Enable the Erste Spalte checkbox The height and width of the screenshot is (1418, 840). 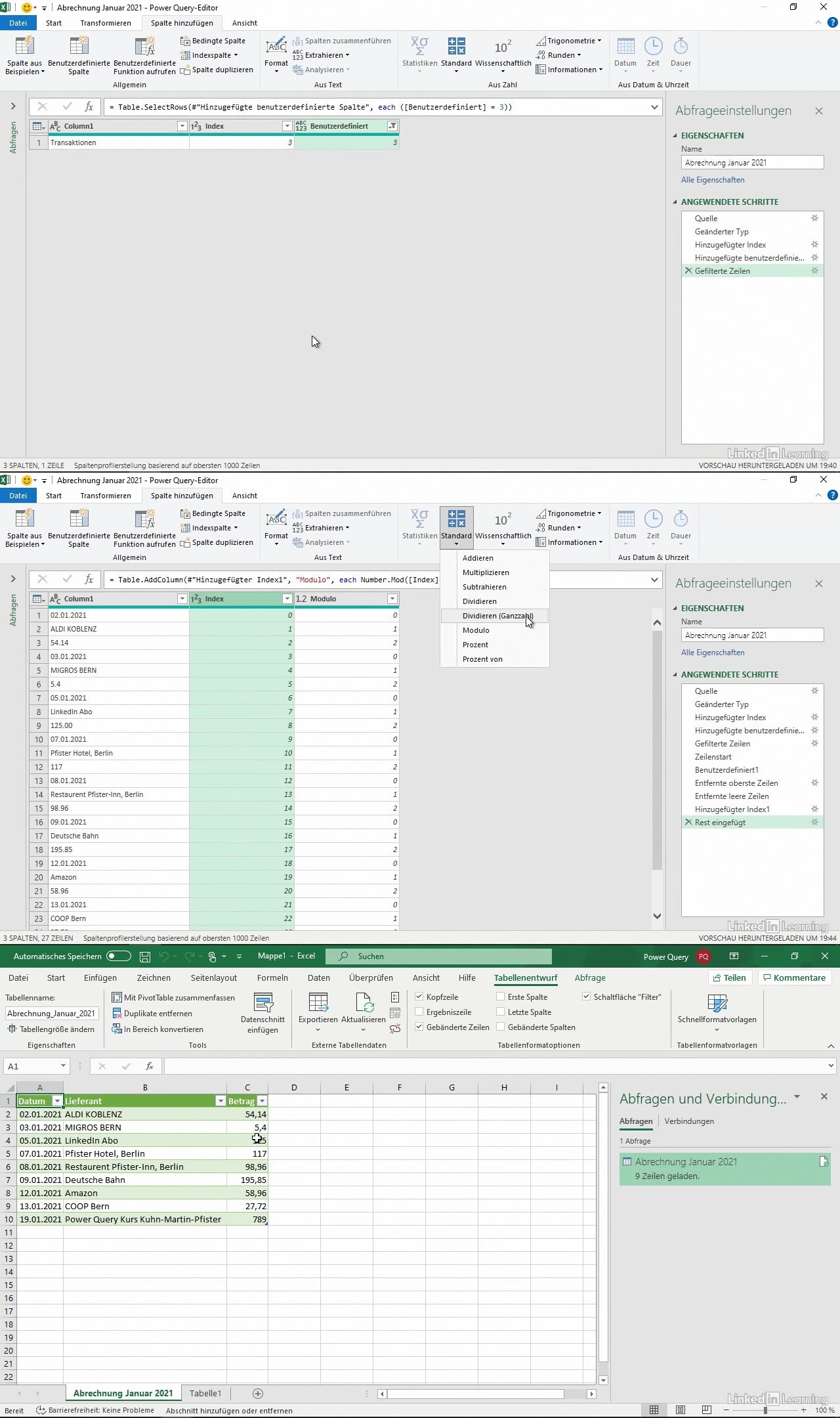pos(501,997)
